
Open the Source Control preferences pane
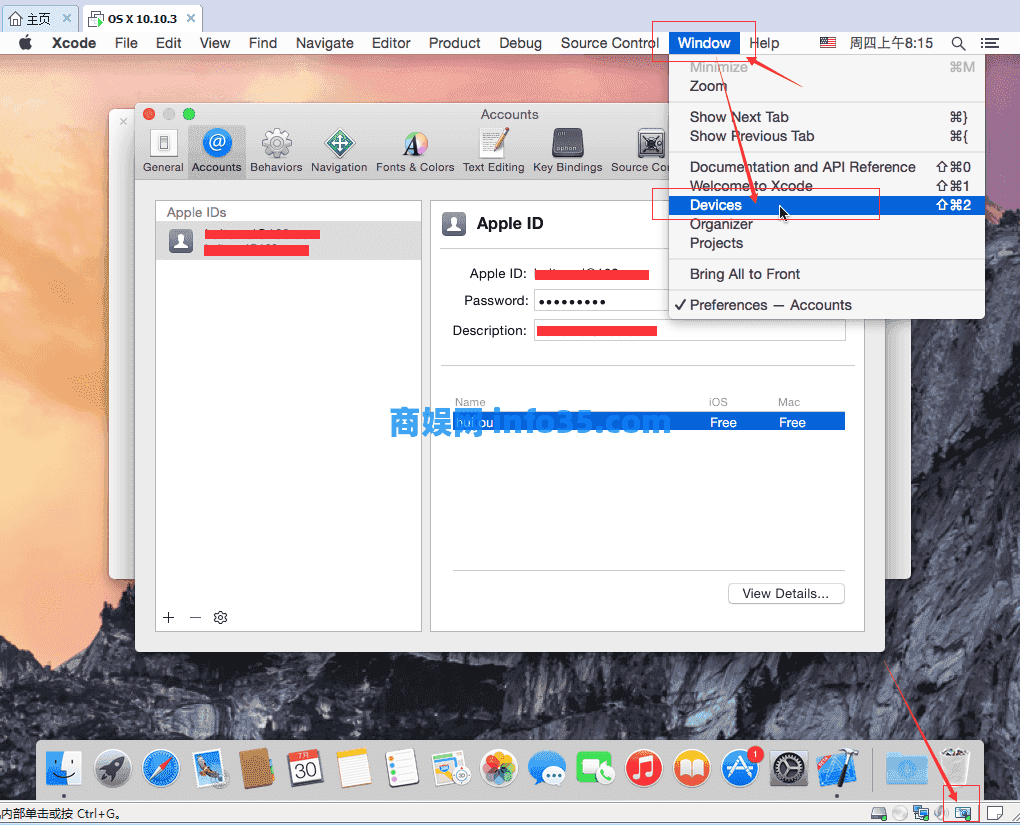[x=640, y=151]
